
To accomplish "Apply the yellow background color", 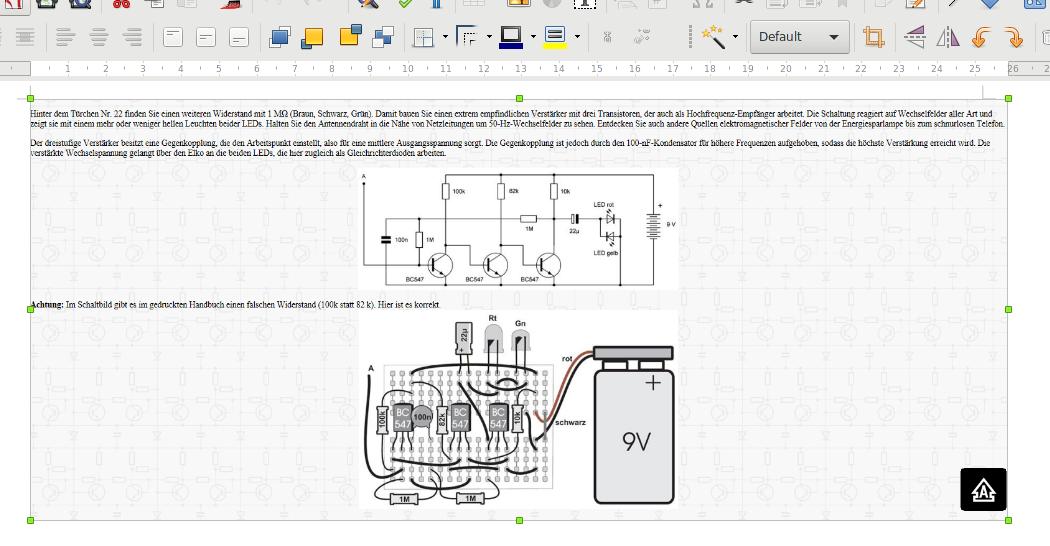I will (555, 37).
